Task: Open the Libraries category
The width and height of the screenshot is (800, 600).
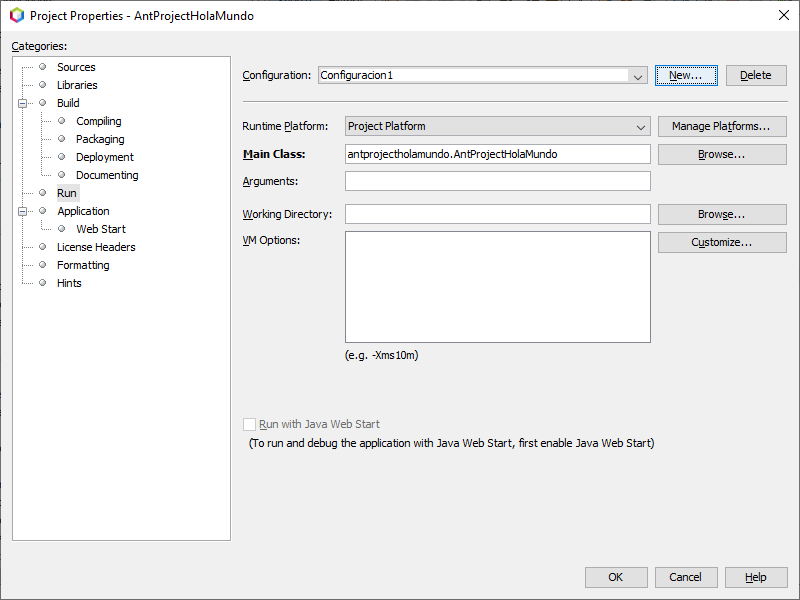Action: (77, 85)
